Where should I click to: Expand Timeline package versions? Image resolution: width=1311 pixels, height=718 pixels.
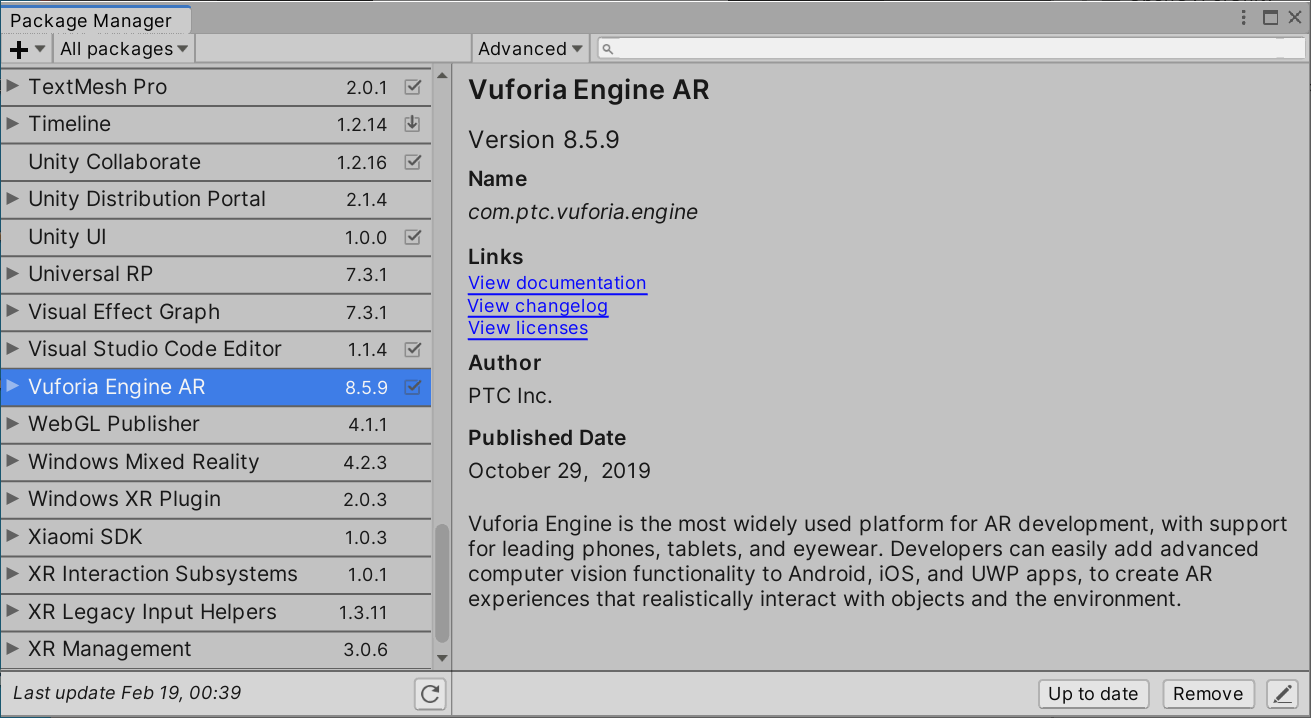[12, 124]
